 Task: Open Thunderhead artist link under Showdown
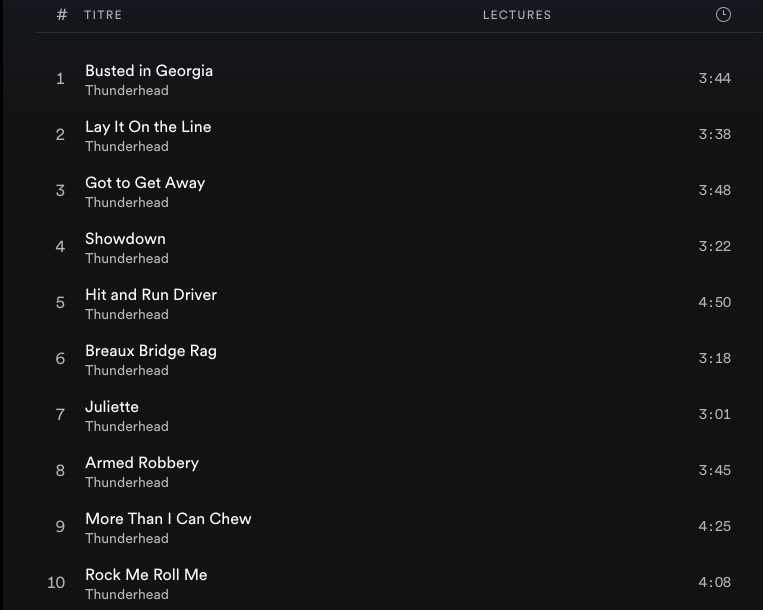click(x=127, y=258)
